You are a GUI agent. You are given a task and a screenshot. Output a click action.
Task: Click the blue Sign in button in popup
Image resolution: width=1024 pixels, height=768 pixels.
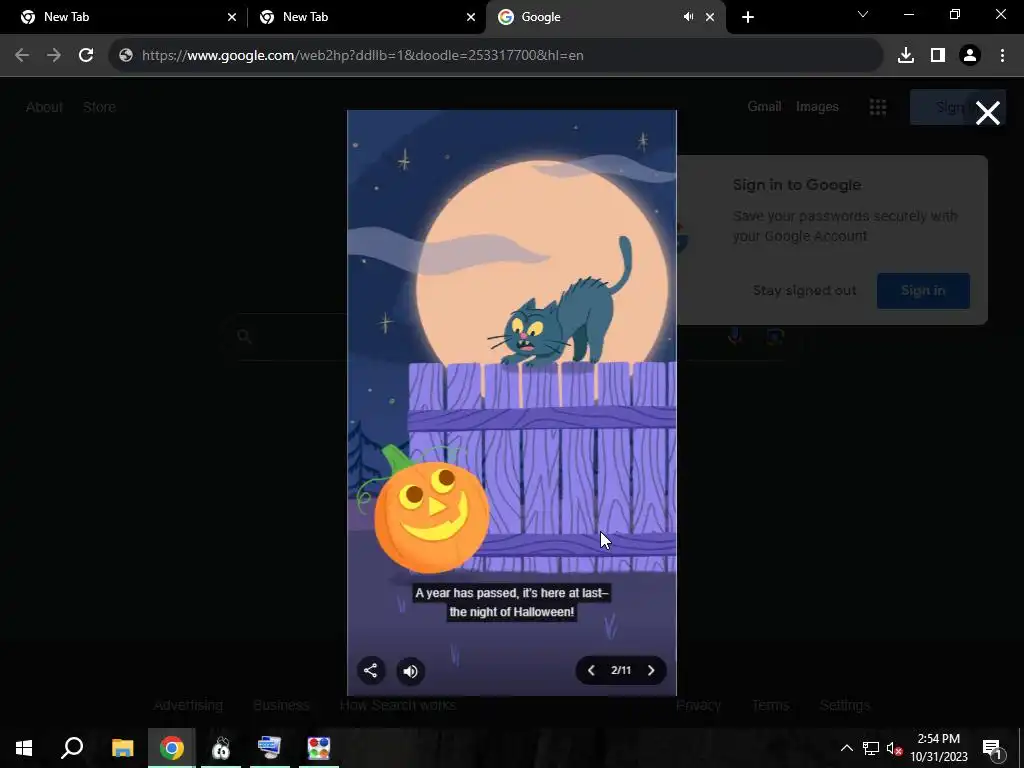[923, 291]
